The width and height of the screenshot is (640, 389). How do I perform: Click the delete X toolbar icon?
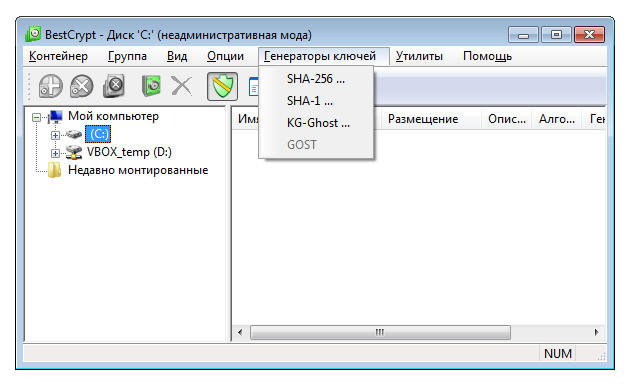click(182, 86)
